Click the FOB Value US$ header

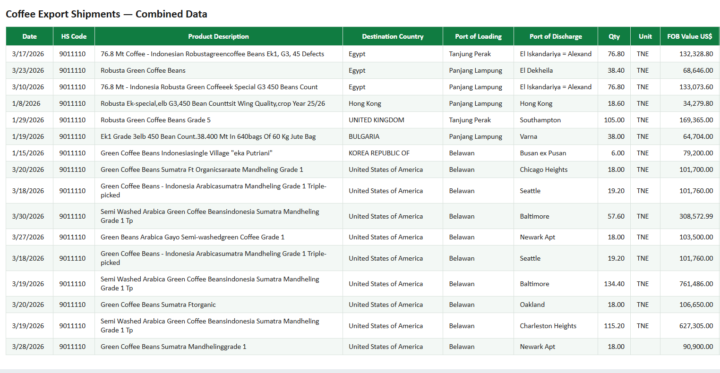point(690,36)
